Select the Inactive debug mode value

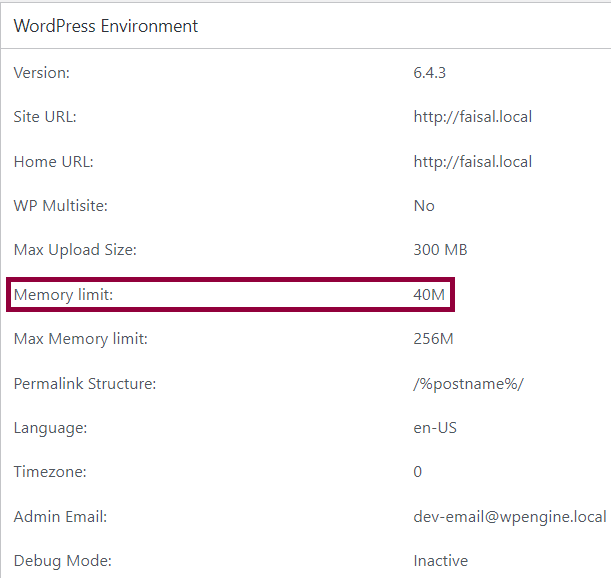441,561
